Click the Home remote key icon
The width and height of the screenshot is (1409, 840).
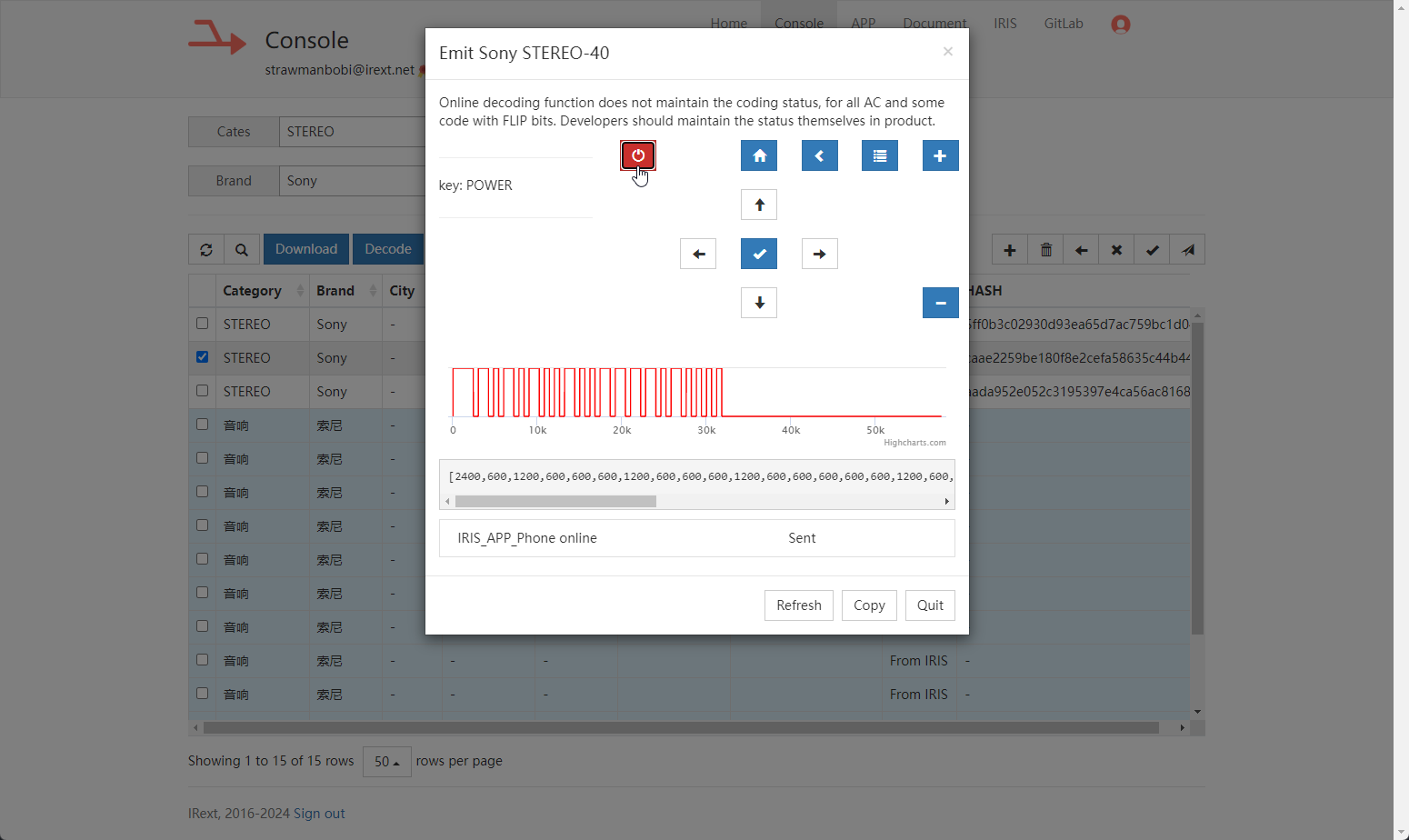click(759, 155)
